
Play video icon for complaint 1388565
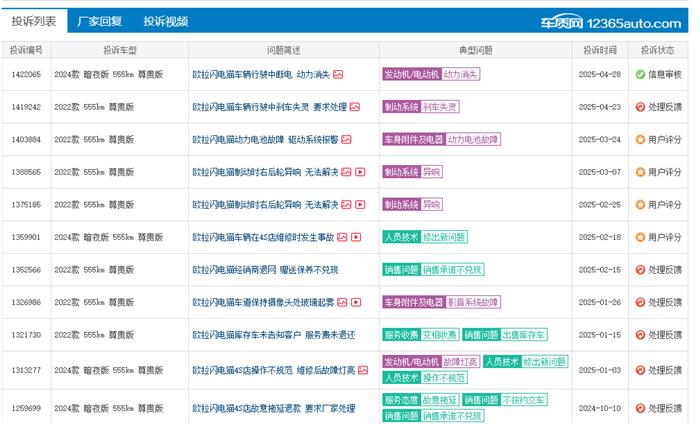360,172
